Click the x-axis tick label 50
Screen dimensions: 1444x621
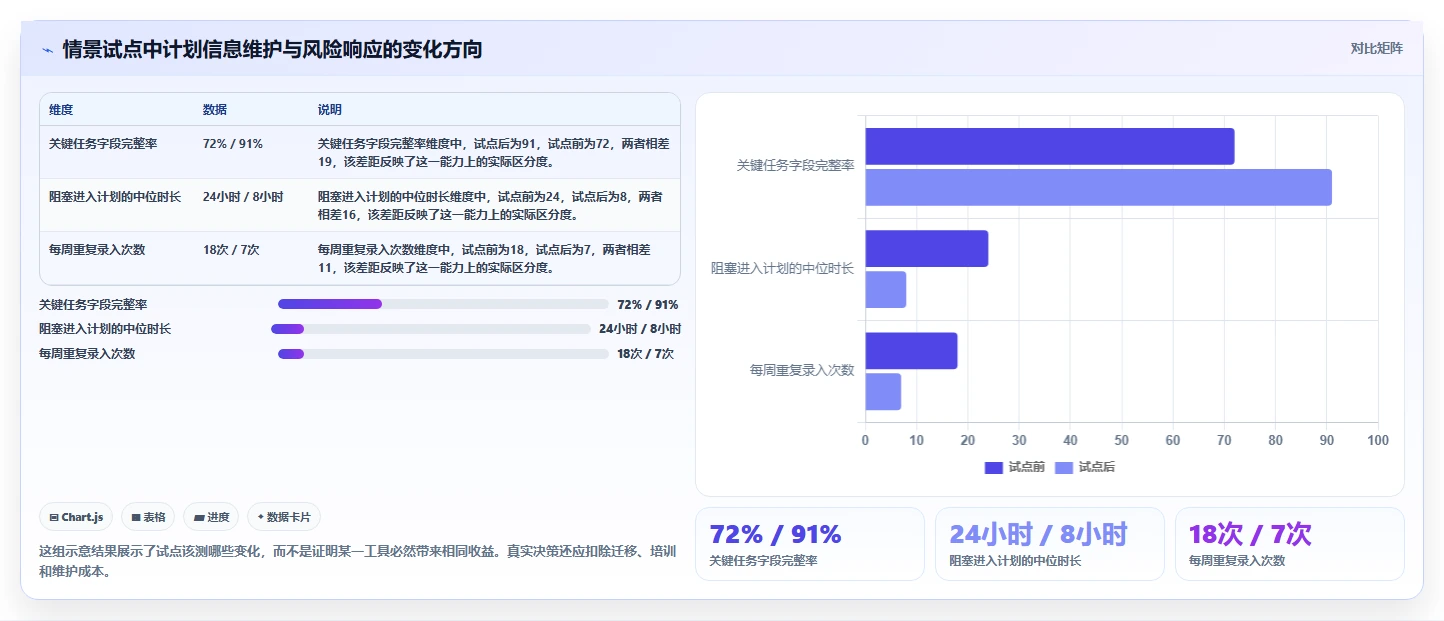(x=1122, y=440)
